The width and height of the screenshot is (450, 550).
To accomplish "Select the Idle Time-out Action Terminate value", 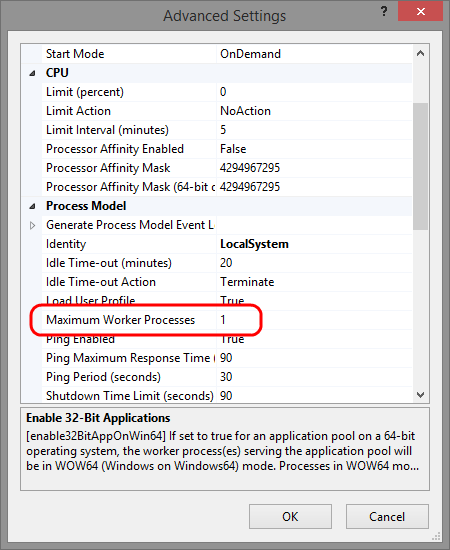I will coord(314,282).
